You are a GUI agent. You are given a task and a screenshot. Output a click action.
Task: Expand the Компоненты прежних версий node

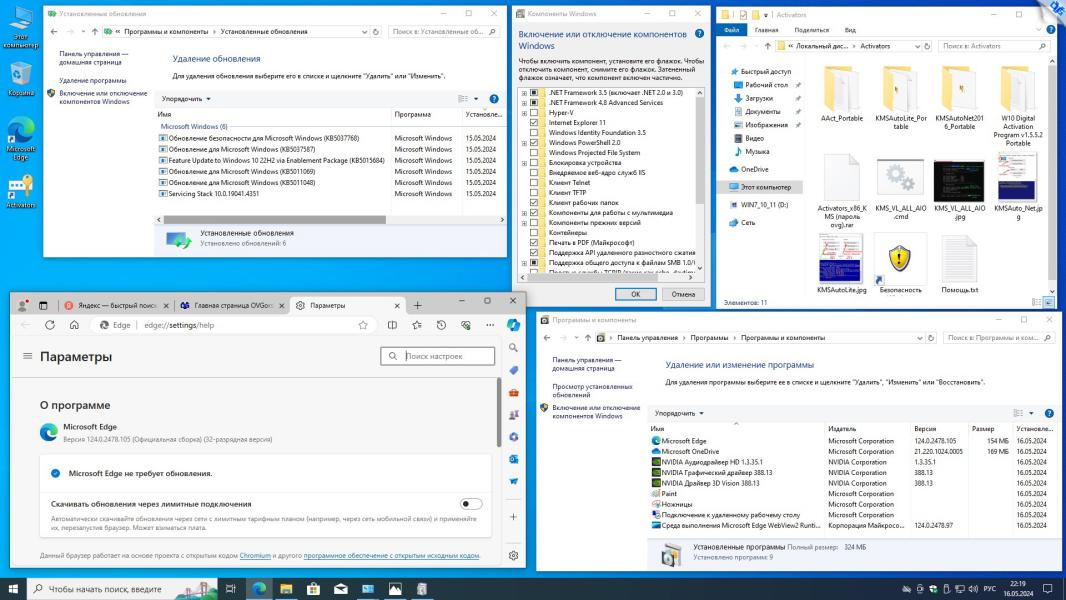524,223
